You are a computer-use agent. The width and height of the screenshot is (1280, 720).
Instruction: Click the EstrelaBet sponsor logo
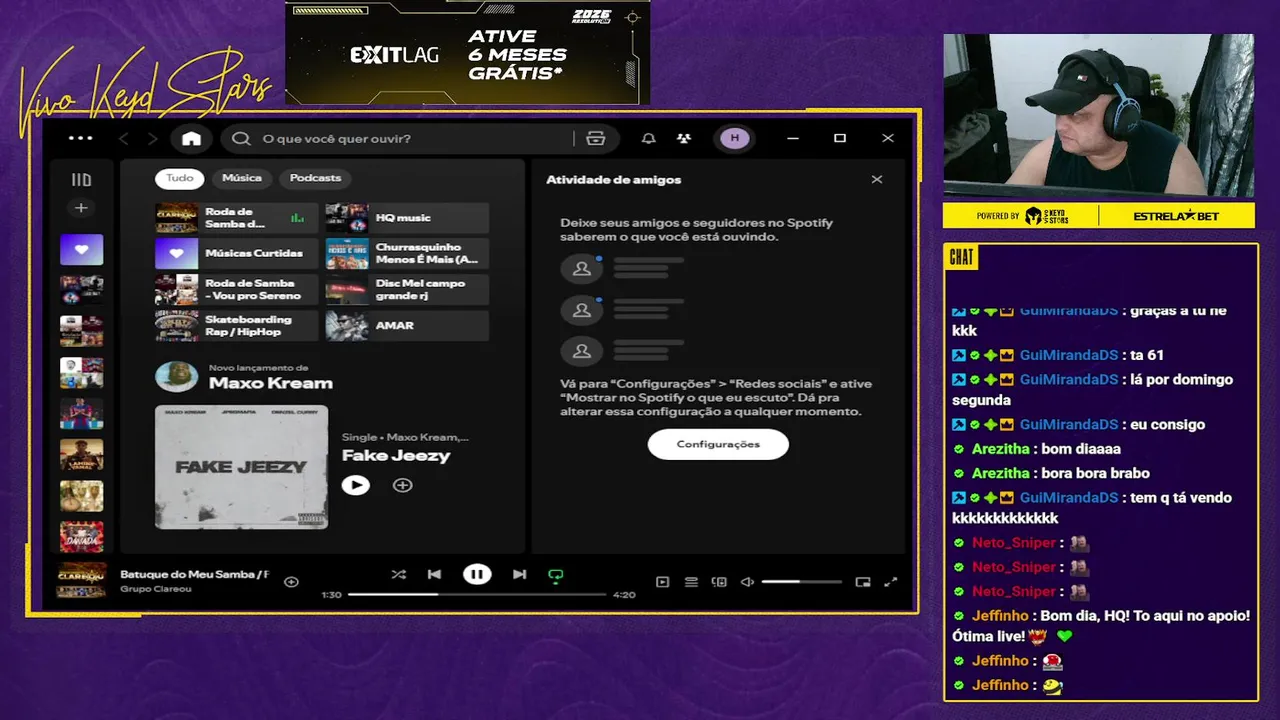pos(1176,216)
